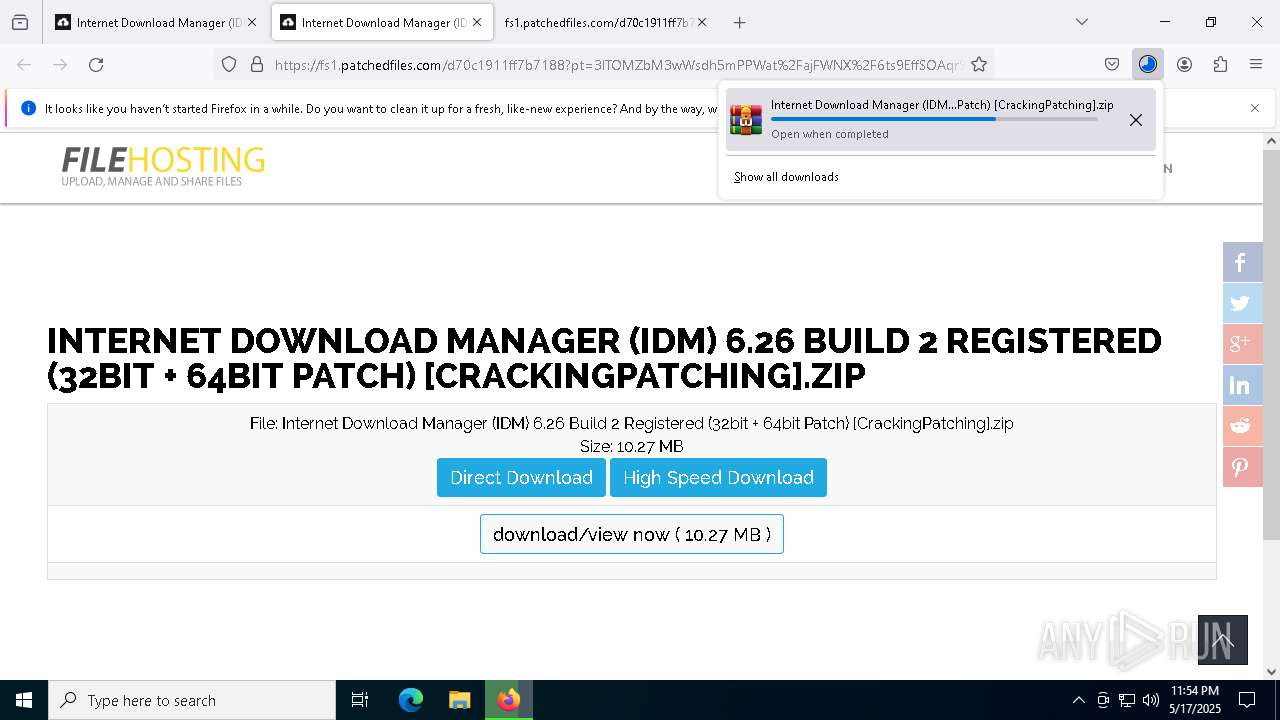Open tracking protection shield icon
1280x720 pixels.
pyautogui.click(x=229, y=64)
